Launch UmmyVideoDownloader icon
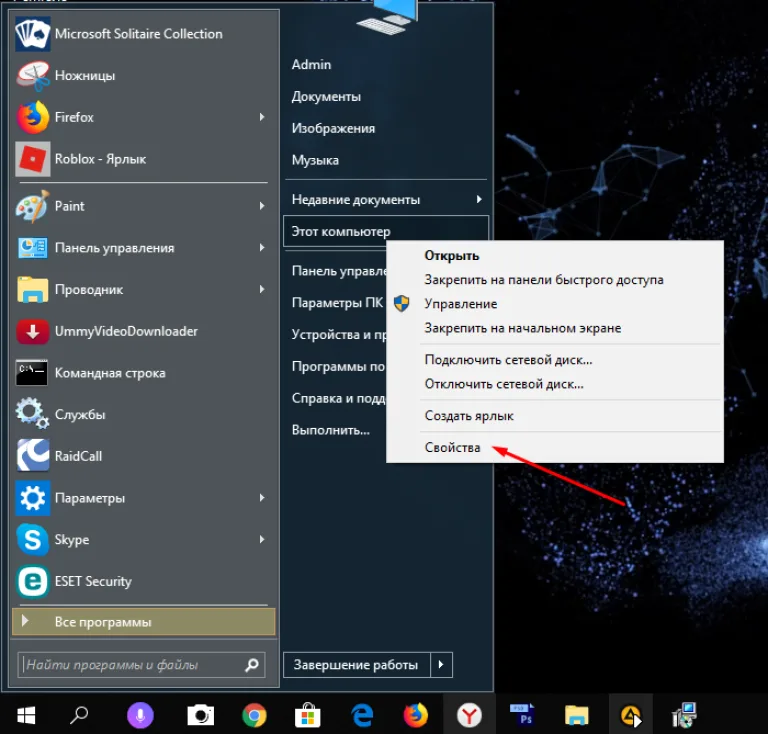 [x=32, y=331]
